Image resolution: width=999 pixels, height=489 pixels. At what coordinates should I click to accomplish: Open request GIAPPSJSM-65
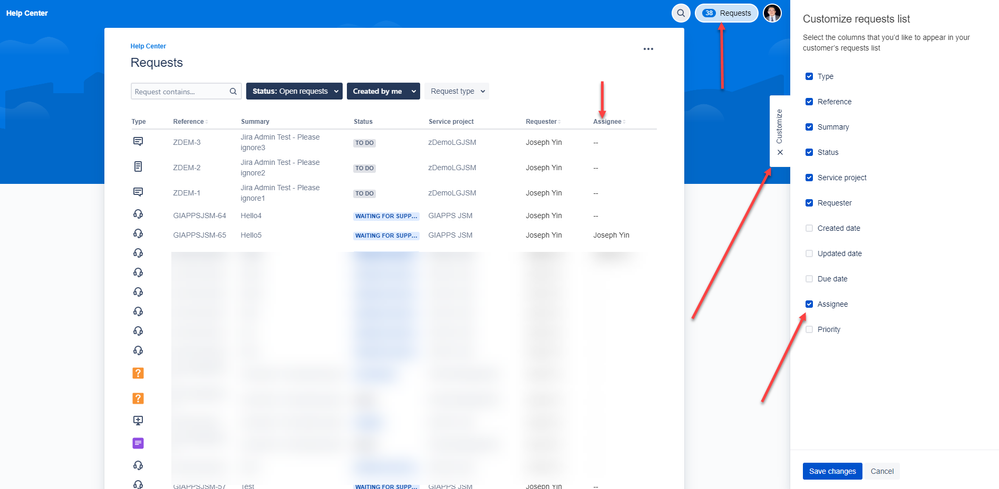tap(199, 235)
